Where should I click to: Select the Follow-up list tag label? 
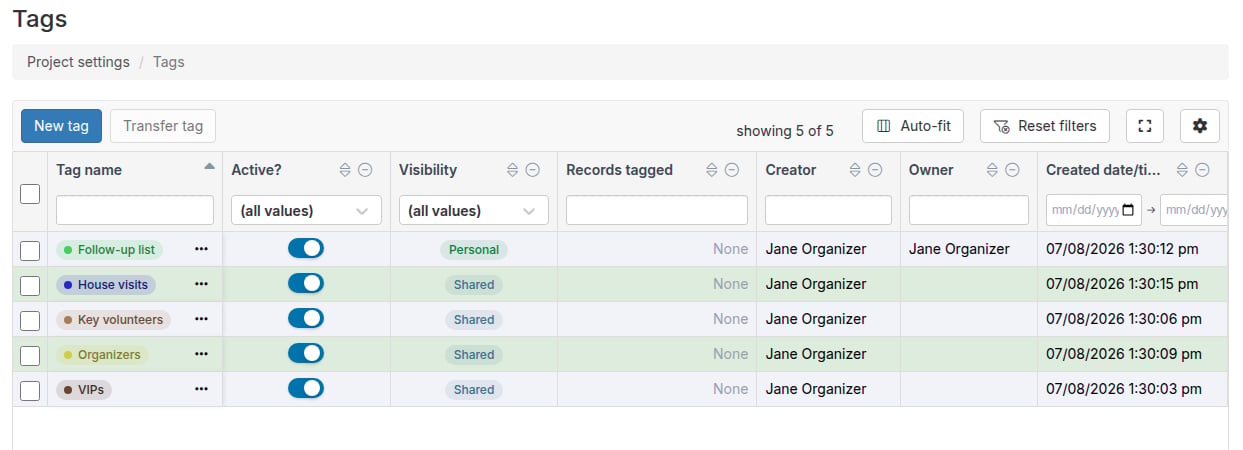pos(110,250)
